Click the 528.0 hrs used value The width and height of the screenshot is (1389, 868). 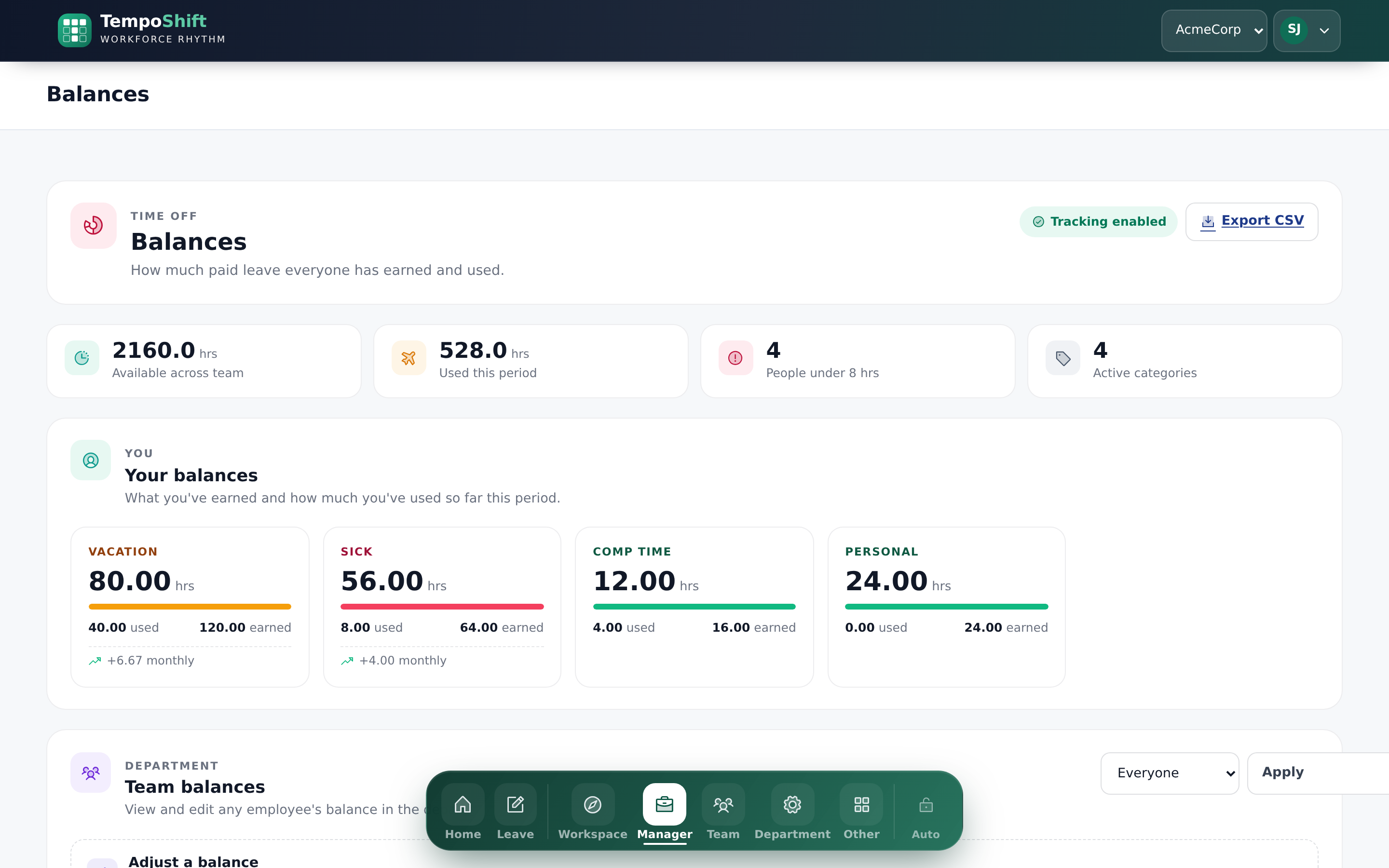tap(484, 350)
